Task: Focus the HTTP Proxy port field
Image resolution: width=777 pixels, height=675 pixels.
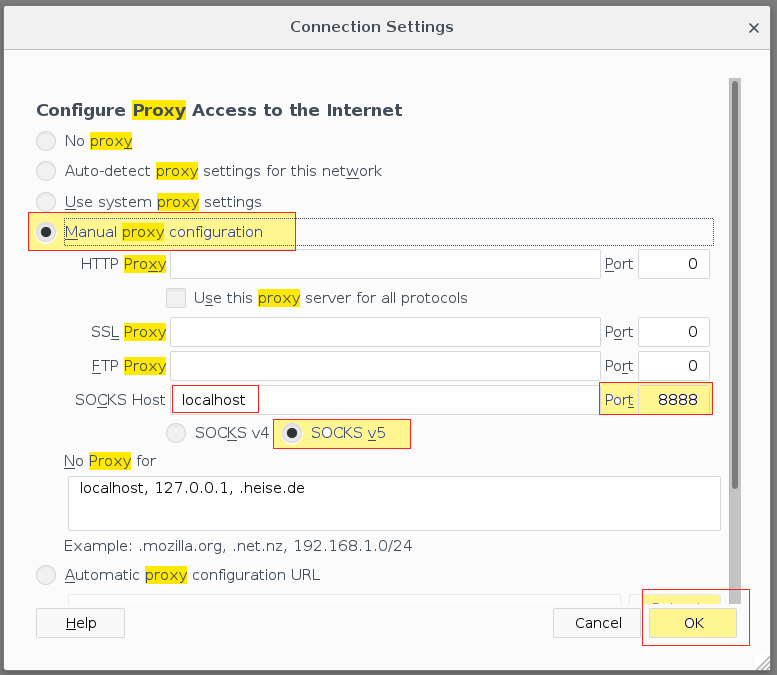Action: (673, 264)
